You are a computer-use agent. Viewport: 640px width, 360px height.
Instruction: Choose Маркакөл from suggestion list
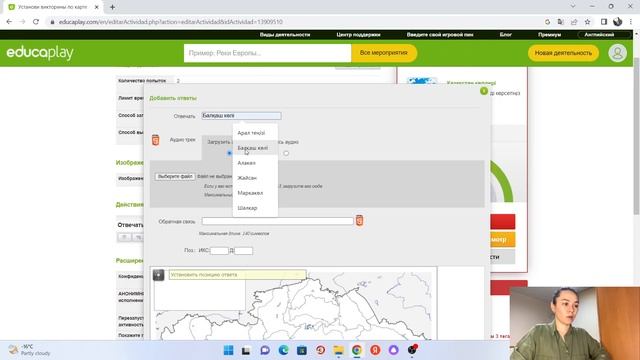click(x=255, y=193)
